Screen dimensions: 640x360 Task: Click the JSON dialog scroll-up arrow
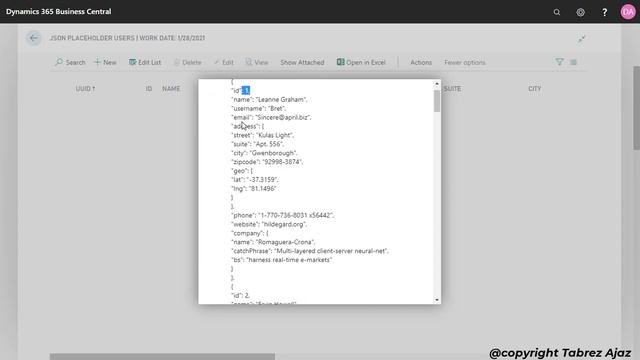(x=437, y=84)
